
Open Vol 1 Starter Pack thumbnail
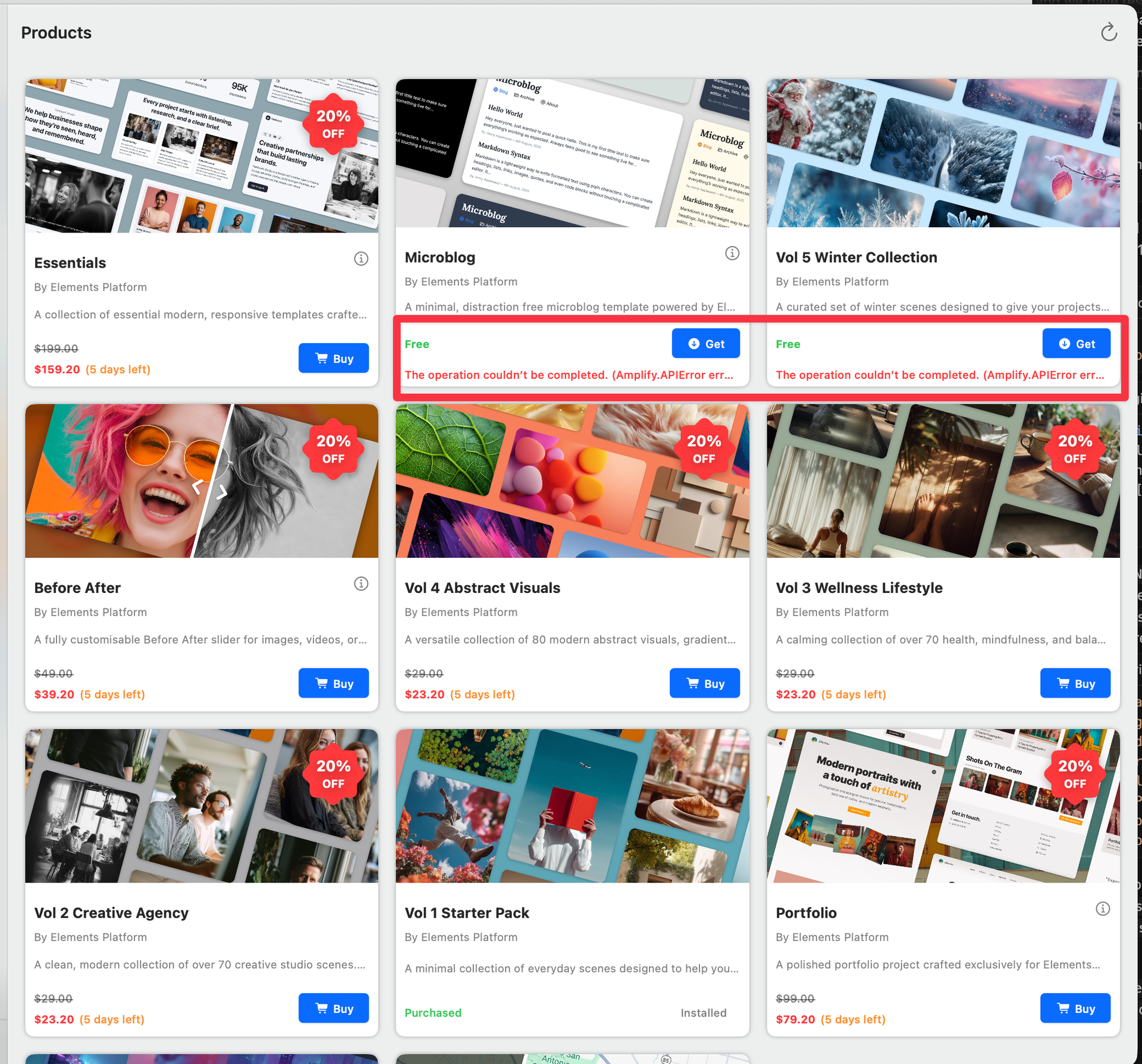point(572,806)
